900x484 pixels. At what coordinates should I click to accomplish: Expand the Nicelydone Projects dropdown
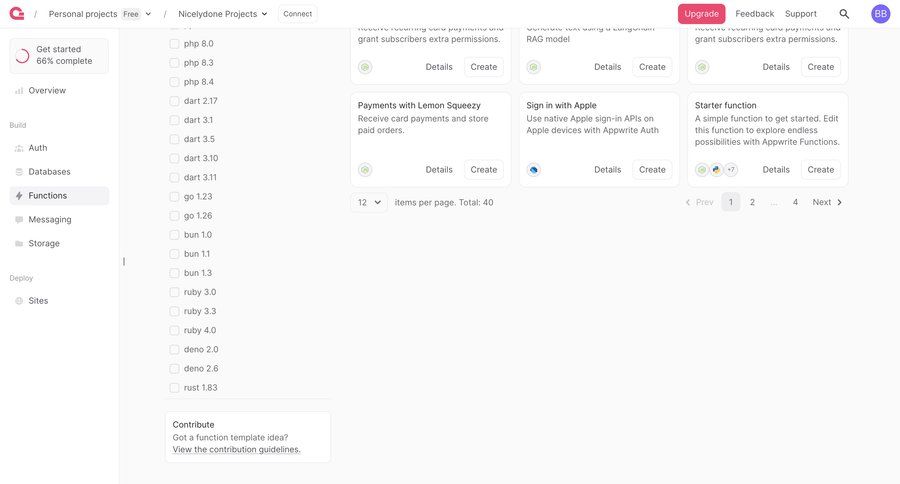(x=223, y=14)
